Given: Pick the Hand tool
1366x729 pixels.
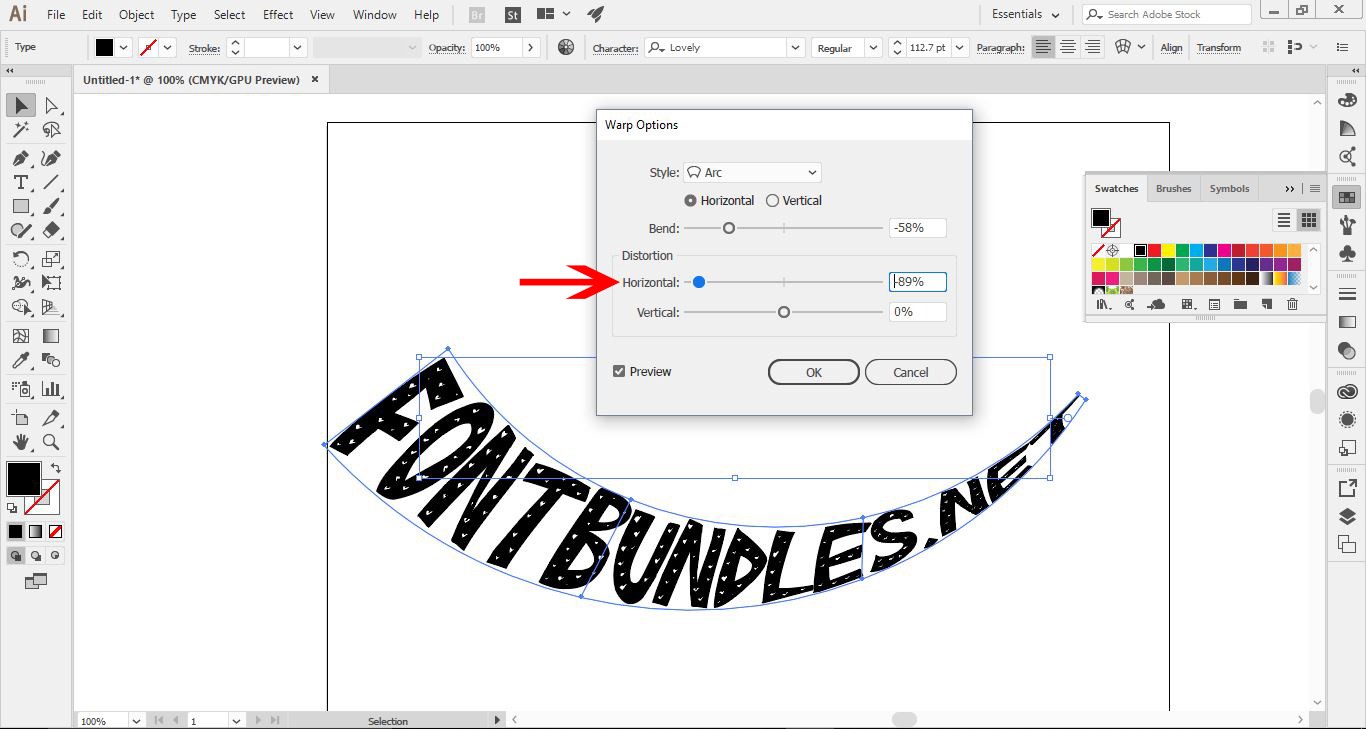Looking at the screenshot, I should click(20, 442).
